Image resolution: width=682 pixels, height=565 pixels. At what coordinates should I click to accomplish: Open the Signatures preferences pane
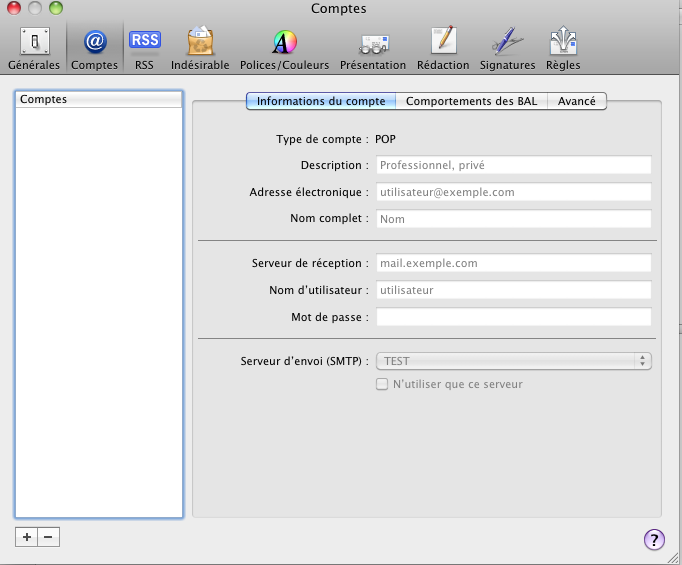507,48
